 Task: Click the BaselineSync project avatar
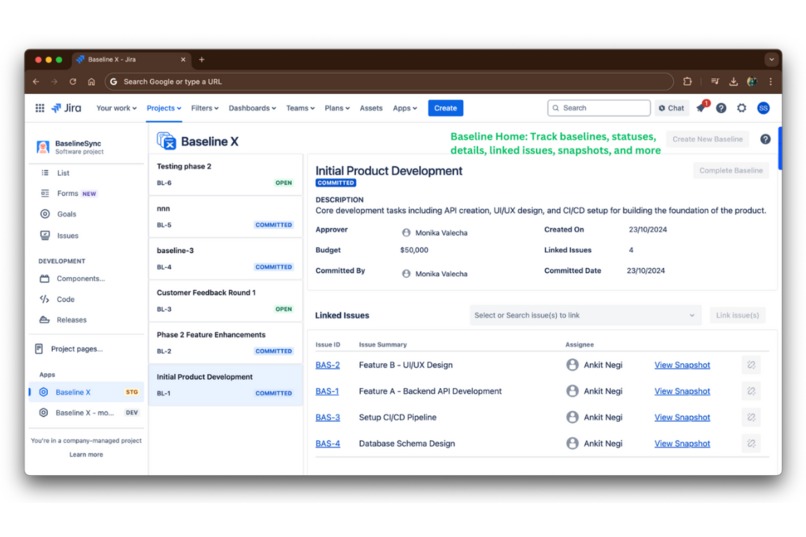43,147
